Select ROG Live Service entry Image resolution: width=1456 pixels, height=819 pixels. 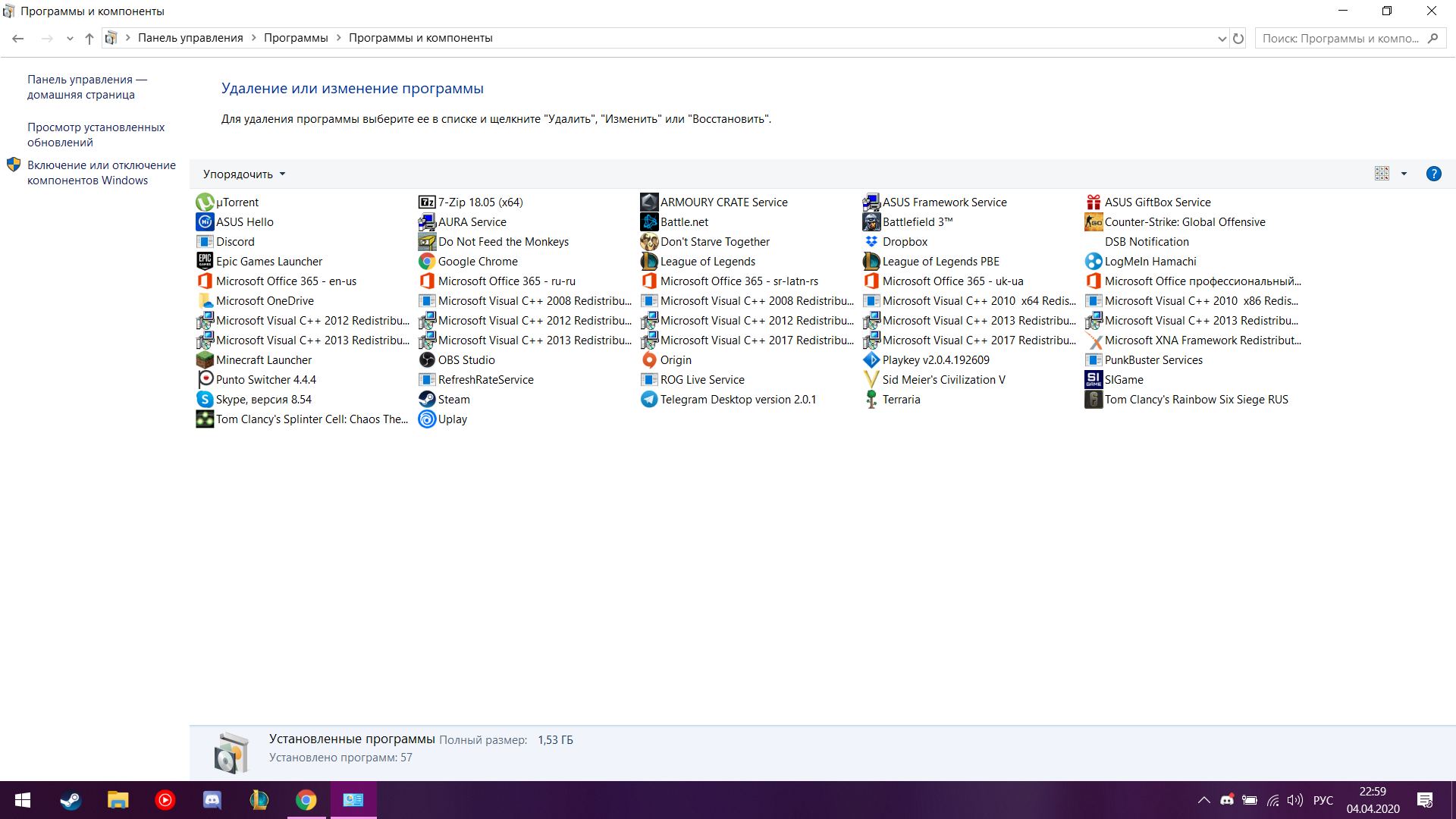pos(693,380)
